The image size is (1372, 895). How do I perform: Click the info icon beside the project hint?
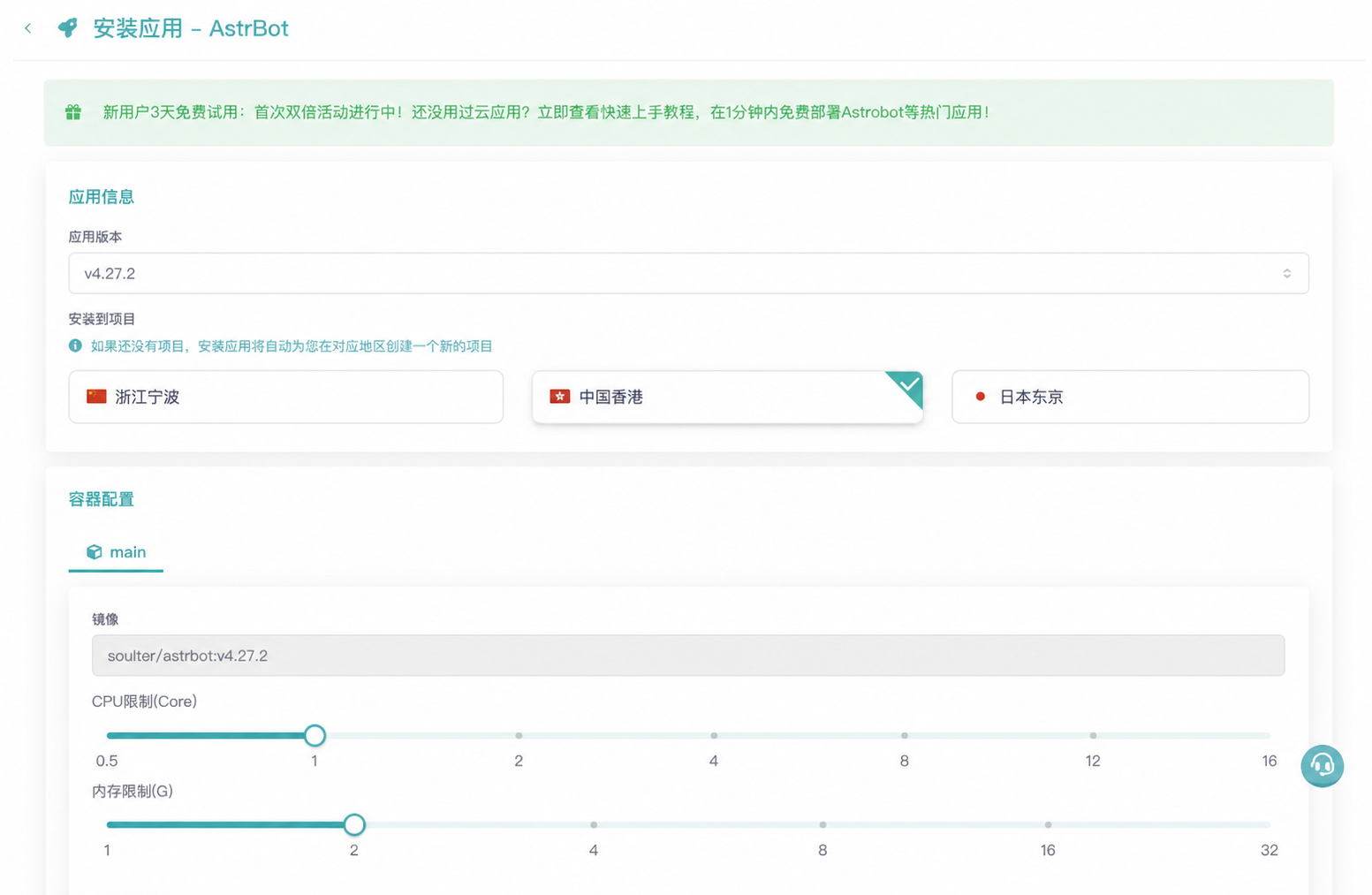pyautogui.click(x=75, y=345)
